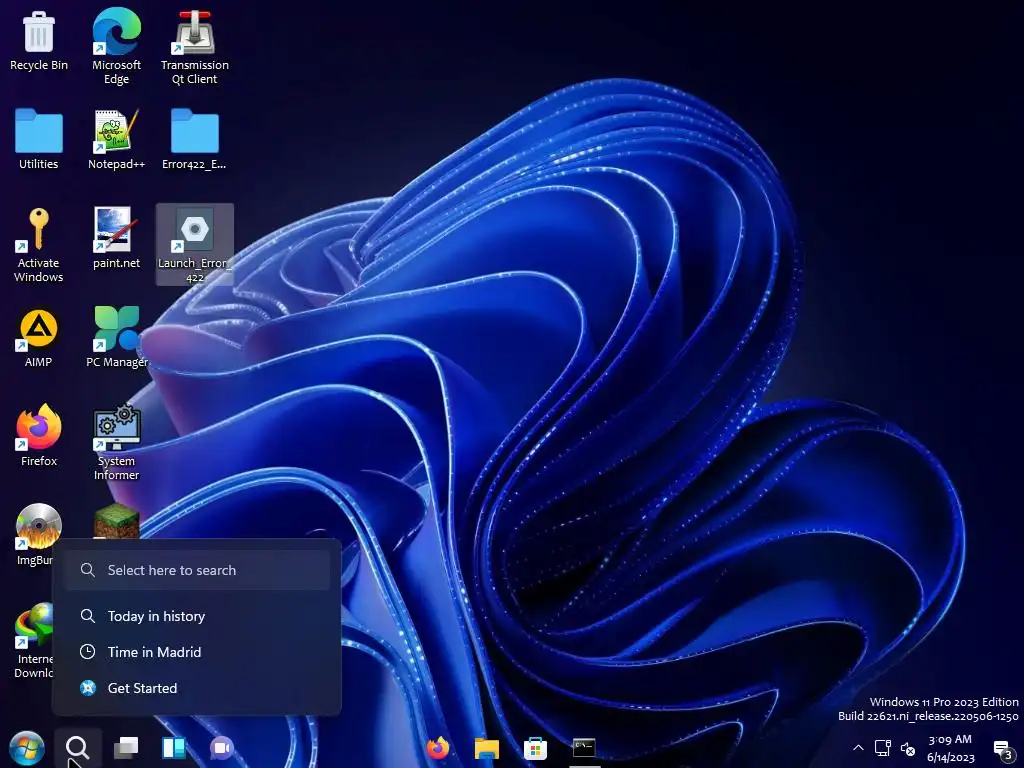Launch Notepad++ from desktop
1024x768 pixels.
click(x=116, y=138)
